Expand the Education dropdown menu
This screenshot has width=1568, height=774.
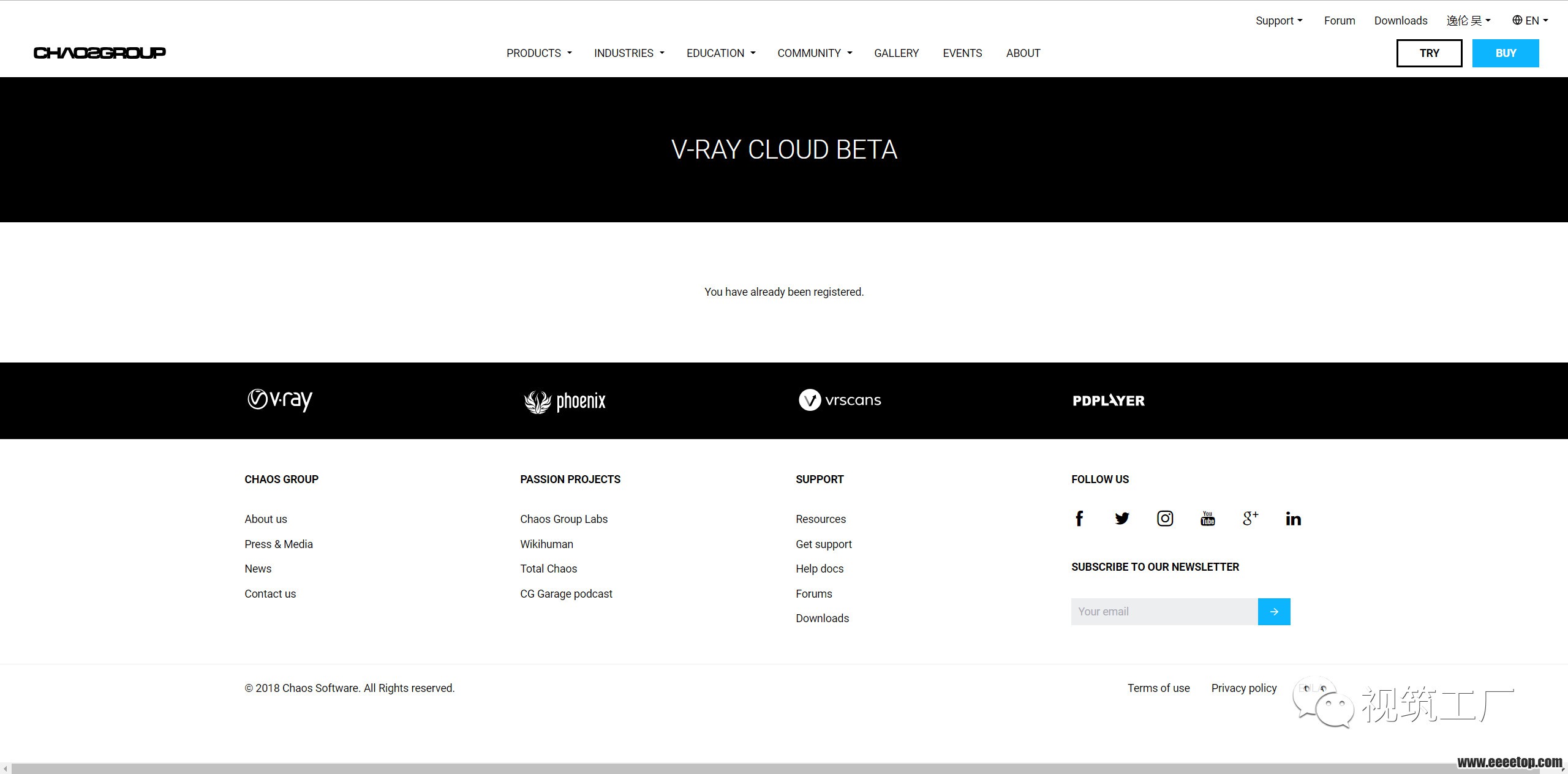click(721, 53)
